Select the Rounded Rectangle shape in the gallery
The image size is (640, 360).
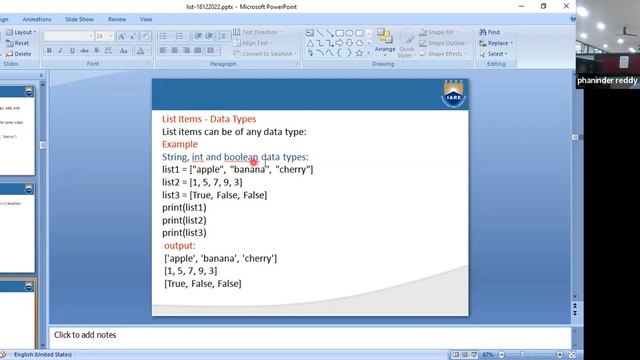click(x=359, y=33)
